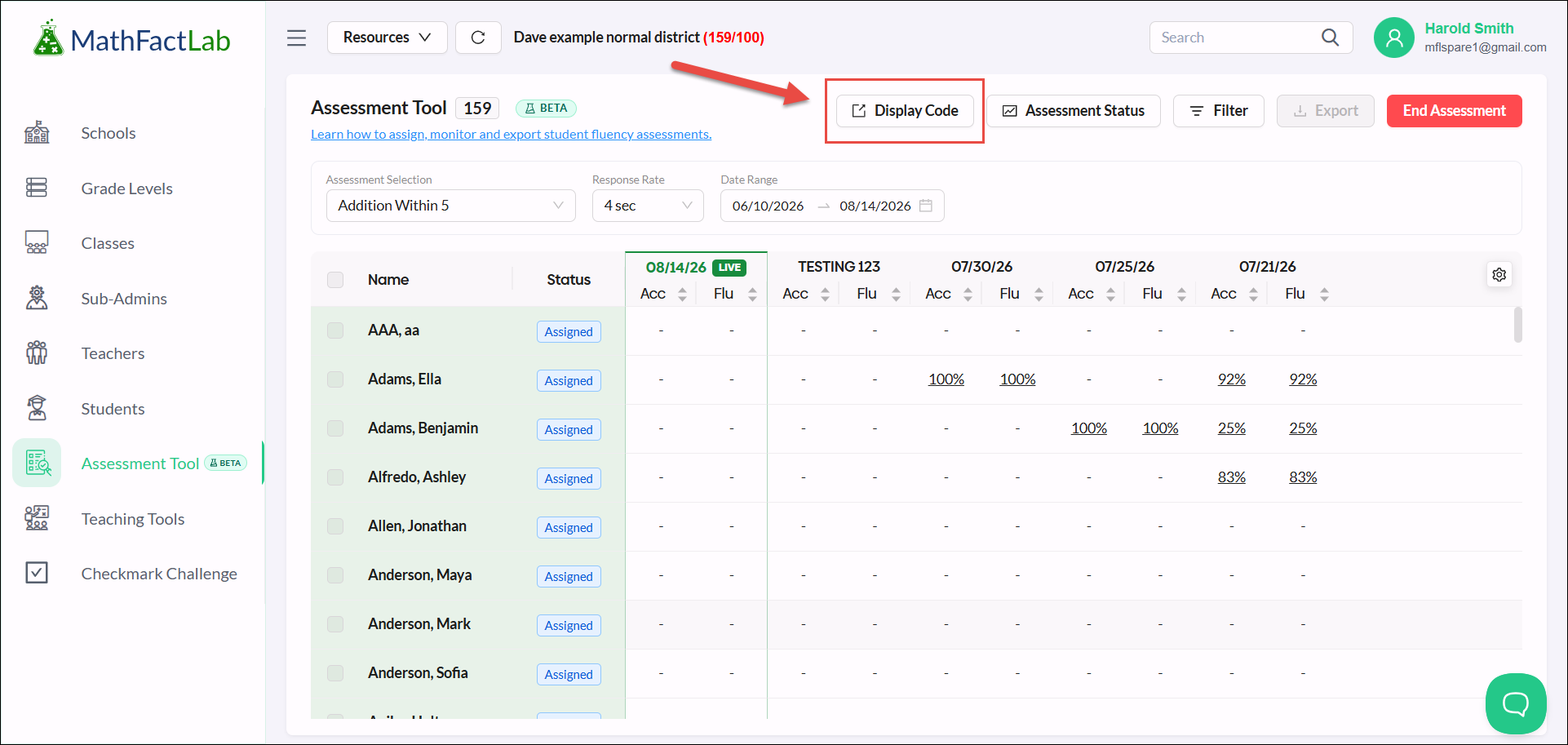Toggle the select-all checkbox in header
Image resolution: width=1568 pixels, height=745 pixels.
[x=335, y=280]
